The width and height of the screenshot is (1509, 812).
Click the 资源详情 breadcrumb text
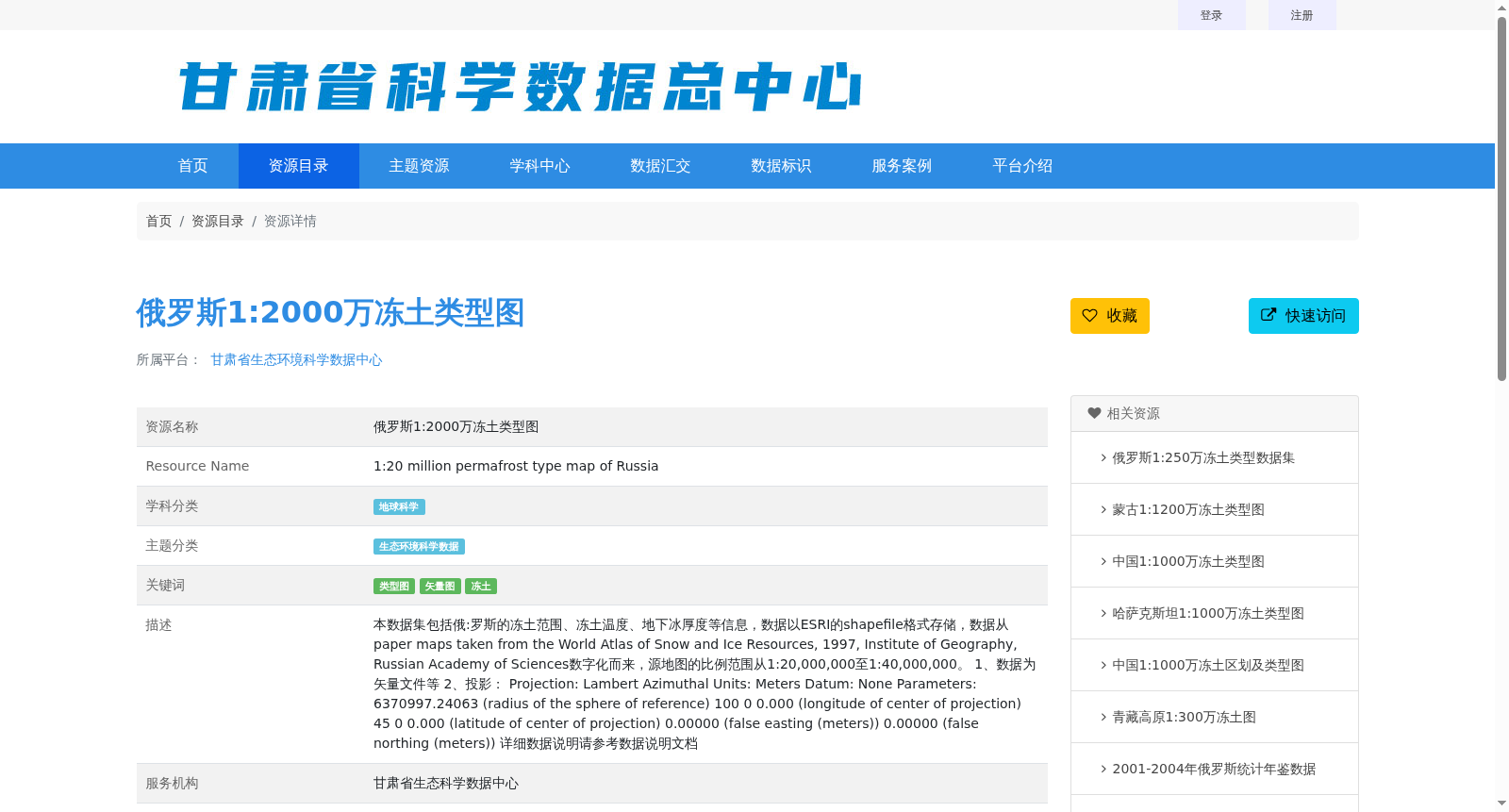coord(290,221)
